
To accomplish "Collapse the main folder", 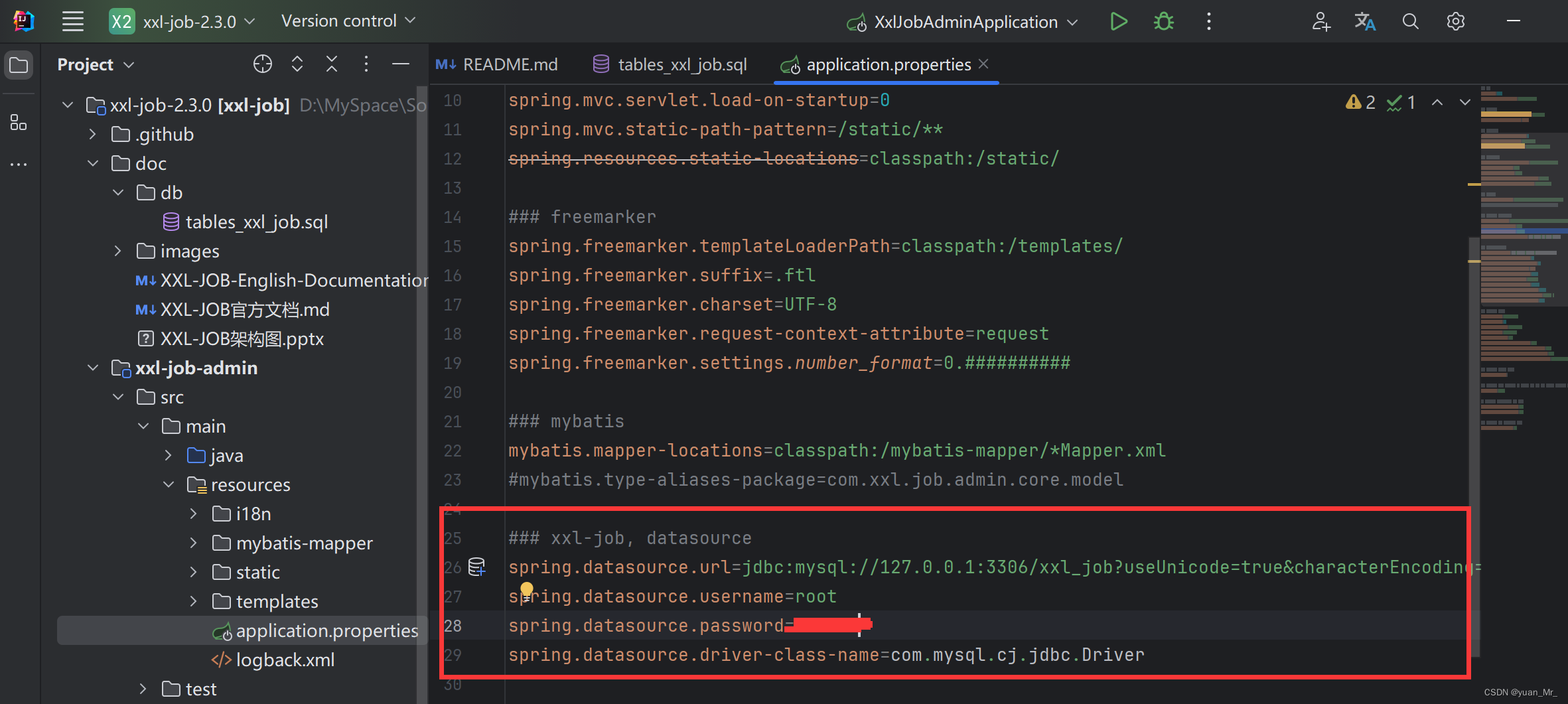I will pos(143,426).
